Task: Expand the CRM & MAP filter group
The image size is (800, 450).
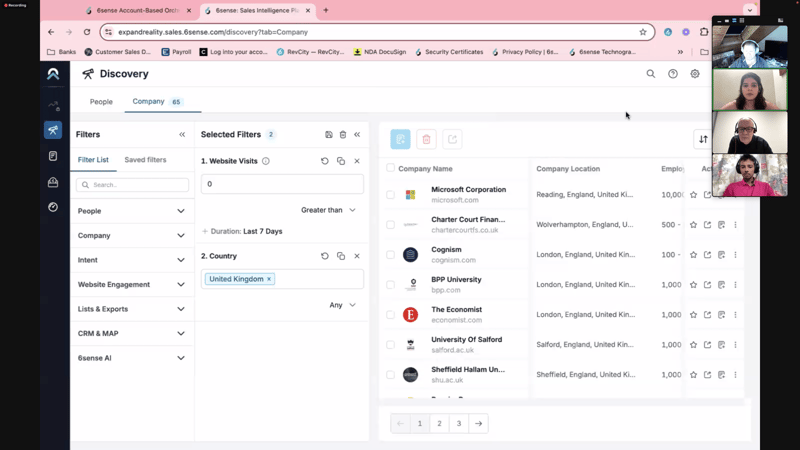Action: (132, 333)
